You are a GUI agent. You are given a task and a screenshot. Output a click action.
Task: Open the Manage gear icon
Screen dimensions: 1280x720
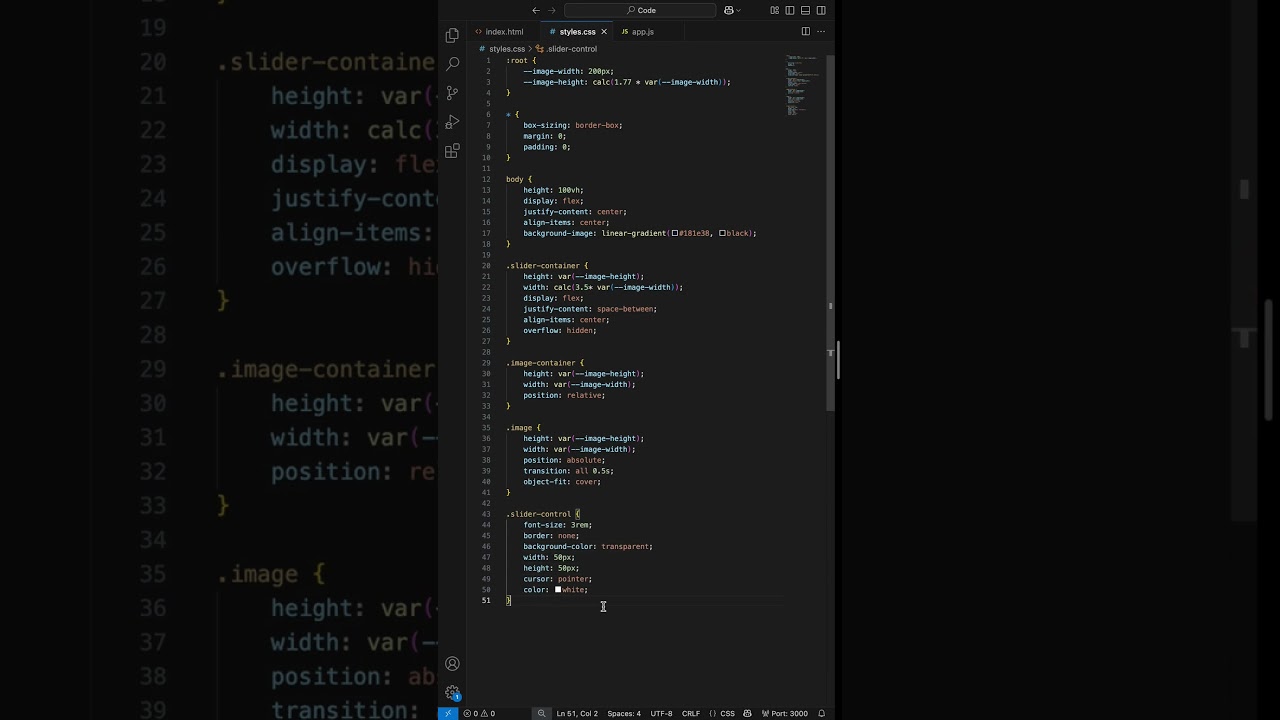pyautogui.click(x=452, y=692)
